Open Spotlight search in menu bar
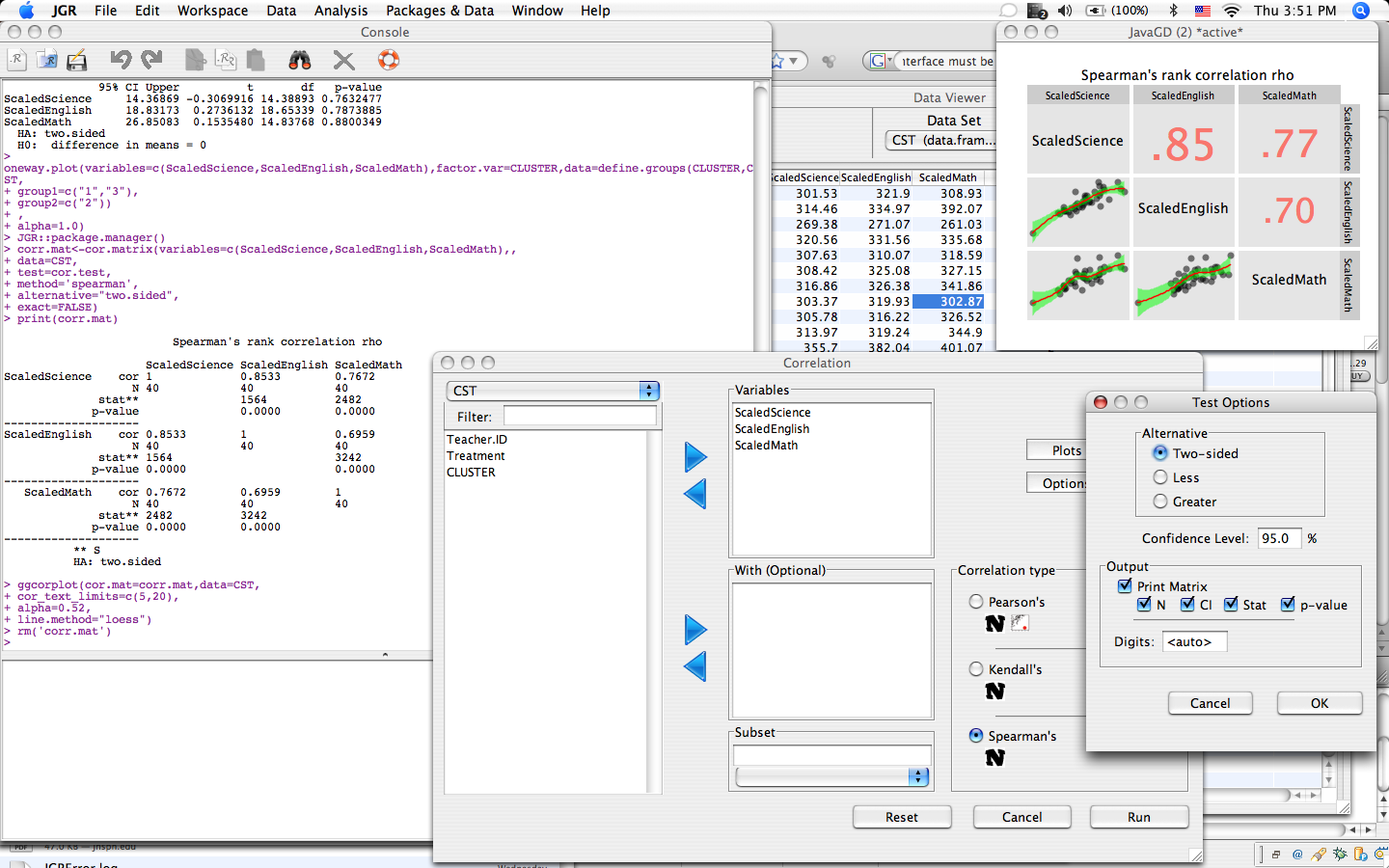The width and height of the screenshot is (1389, 868). pos(1361,11)
